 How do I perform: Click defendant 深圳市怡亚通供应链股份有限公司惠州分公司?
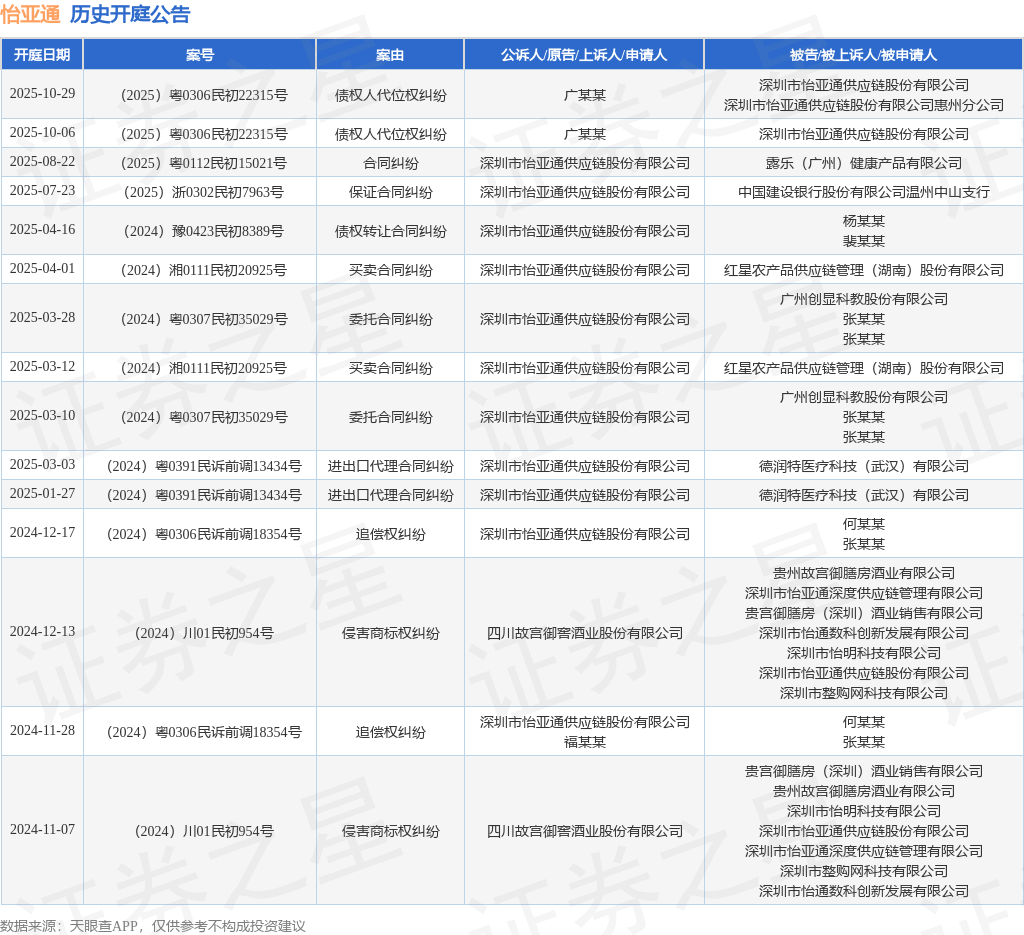863,105
